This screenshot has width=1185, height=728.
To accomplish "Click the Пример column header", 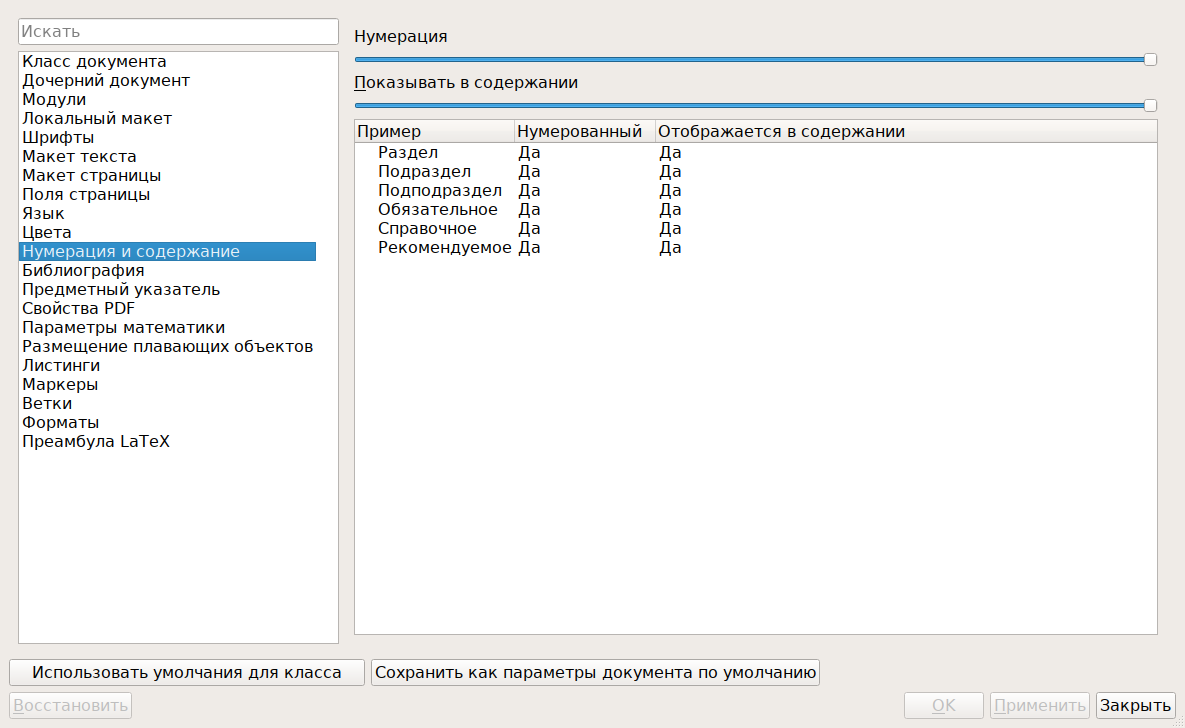I will pyautogui.click(x=435, y=132).
